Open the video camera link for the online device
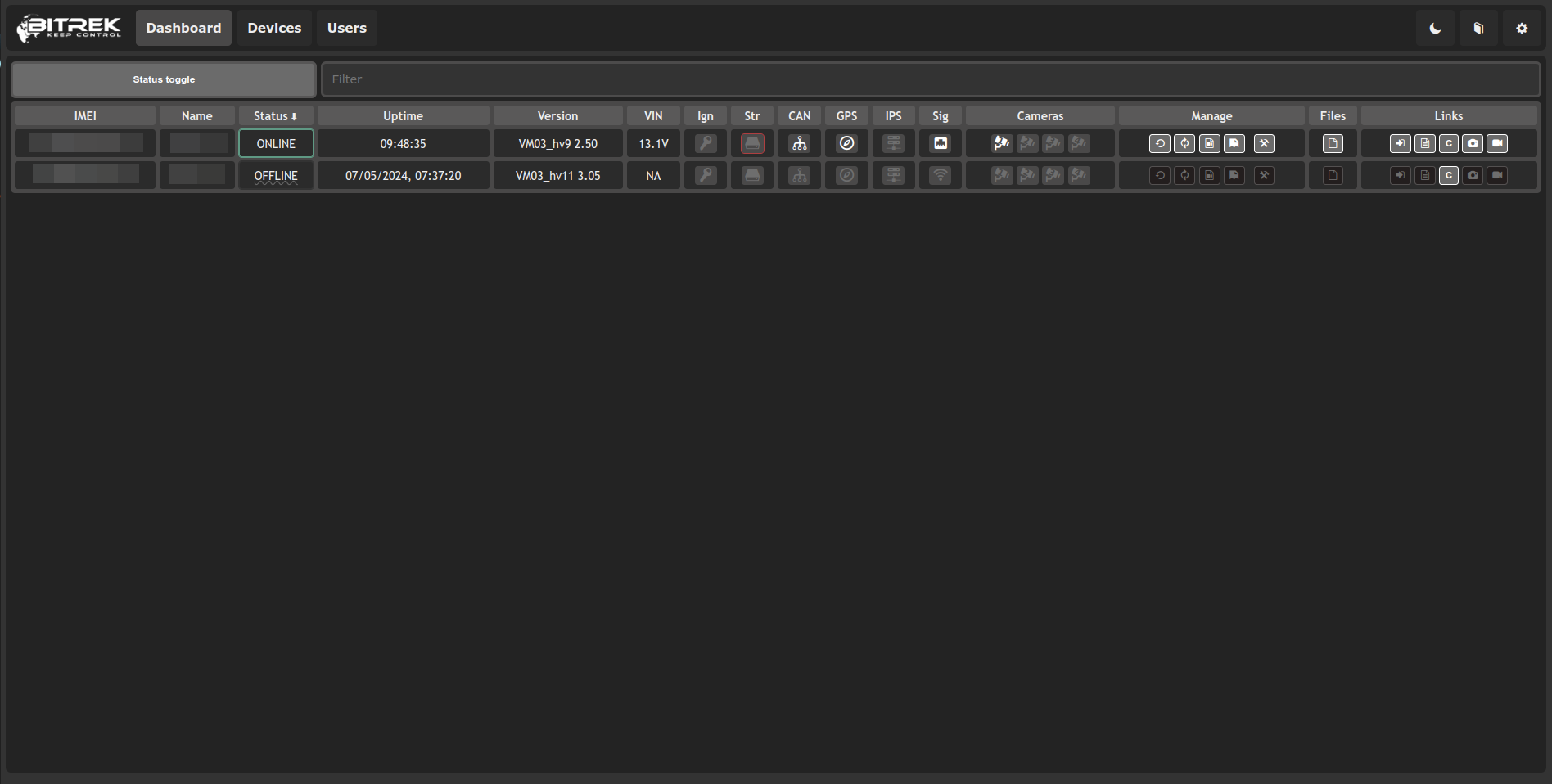 (1497, 144)
